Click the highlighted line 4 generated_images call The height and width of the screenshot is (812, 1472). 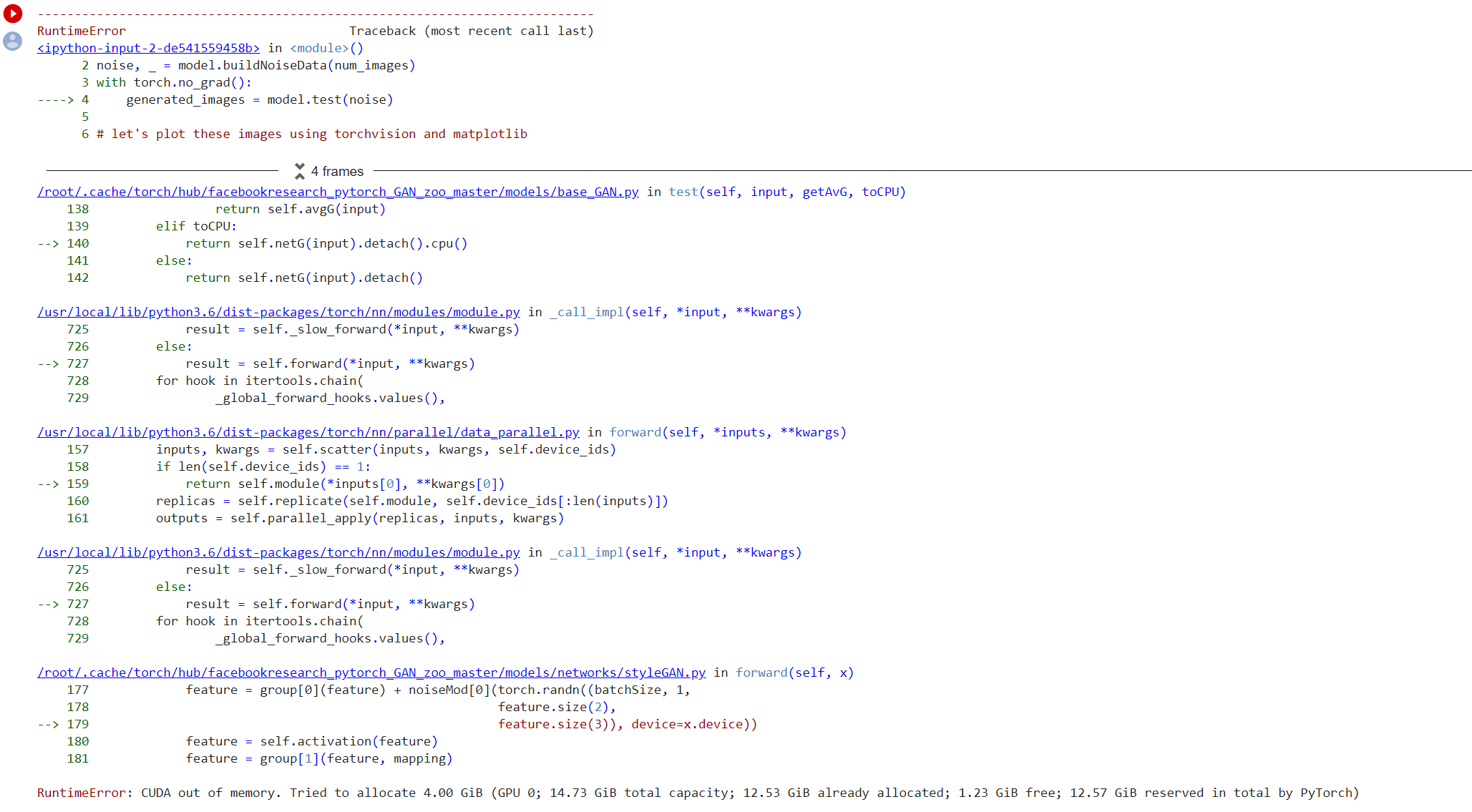(259, 99)
